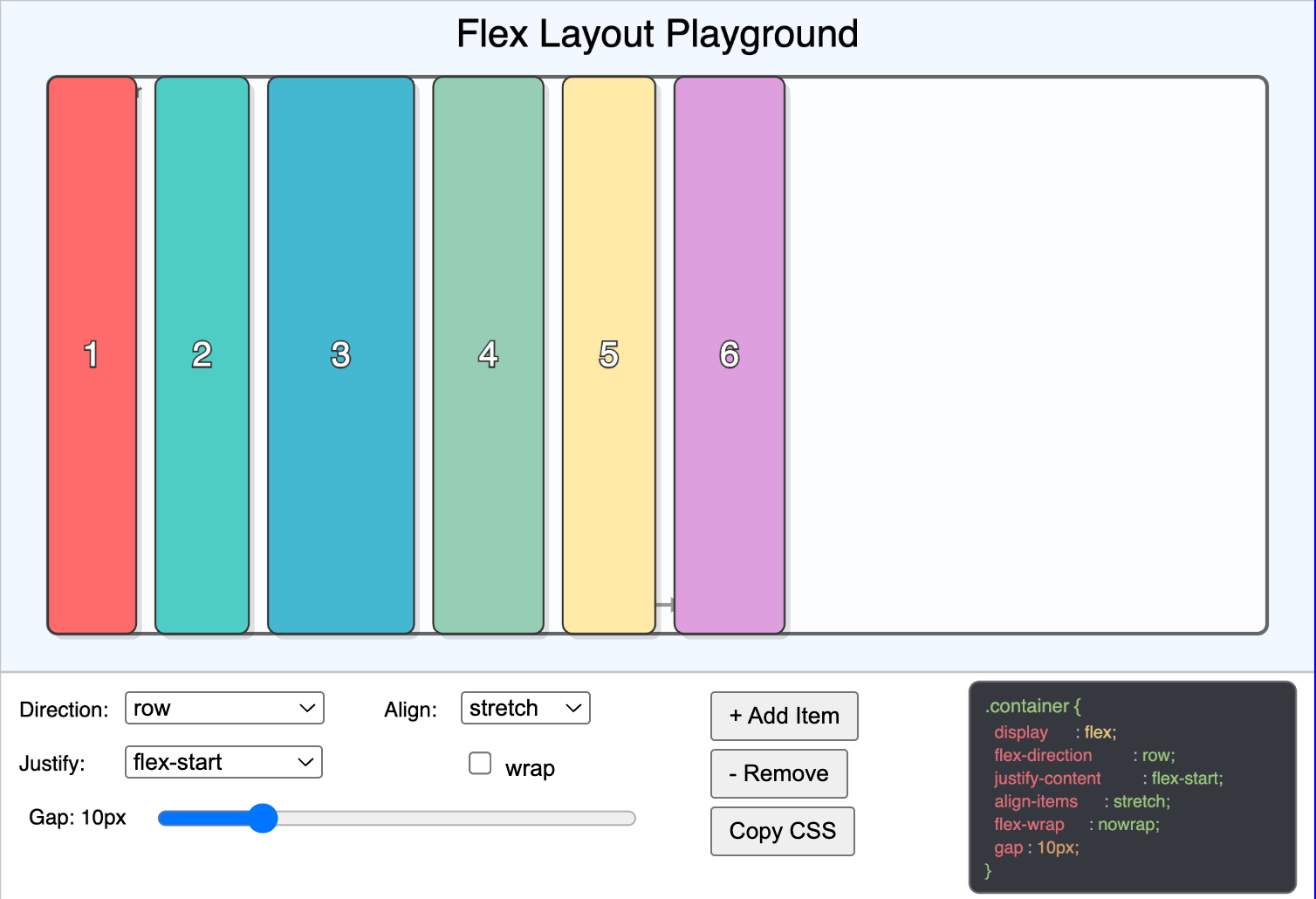This screenshot has width=1316, height=899.
Task: Select flex item 2
Action: pos(202,354)
